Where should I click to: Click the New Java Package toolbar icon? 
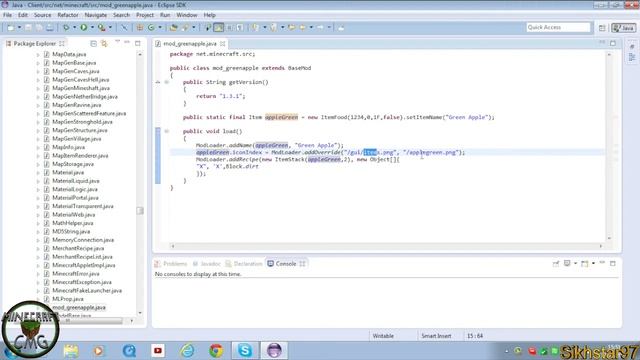140,27
